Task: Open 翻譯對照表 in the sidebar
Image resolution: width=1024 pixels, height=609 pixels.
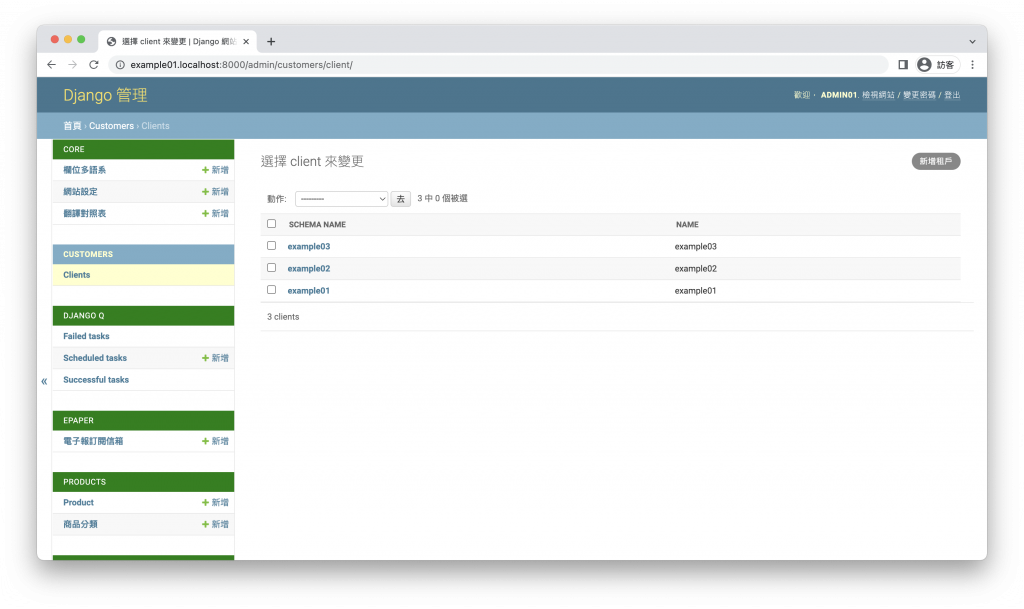Action: click(84, 213)
